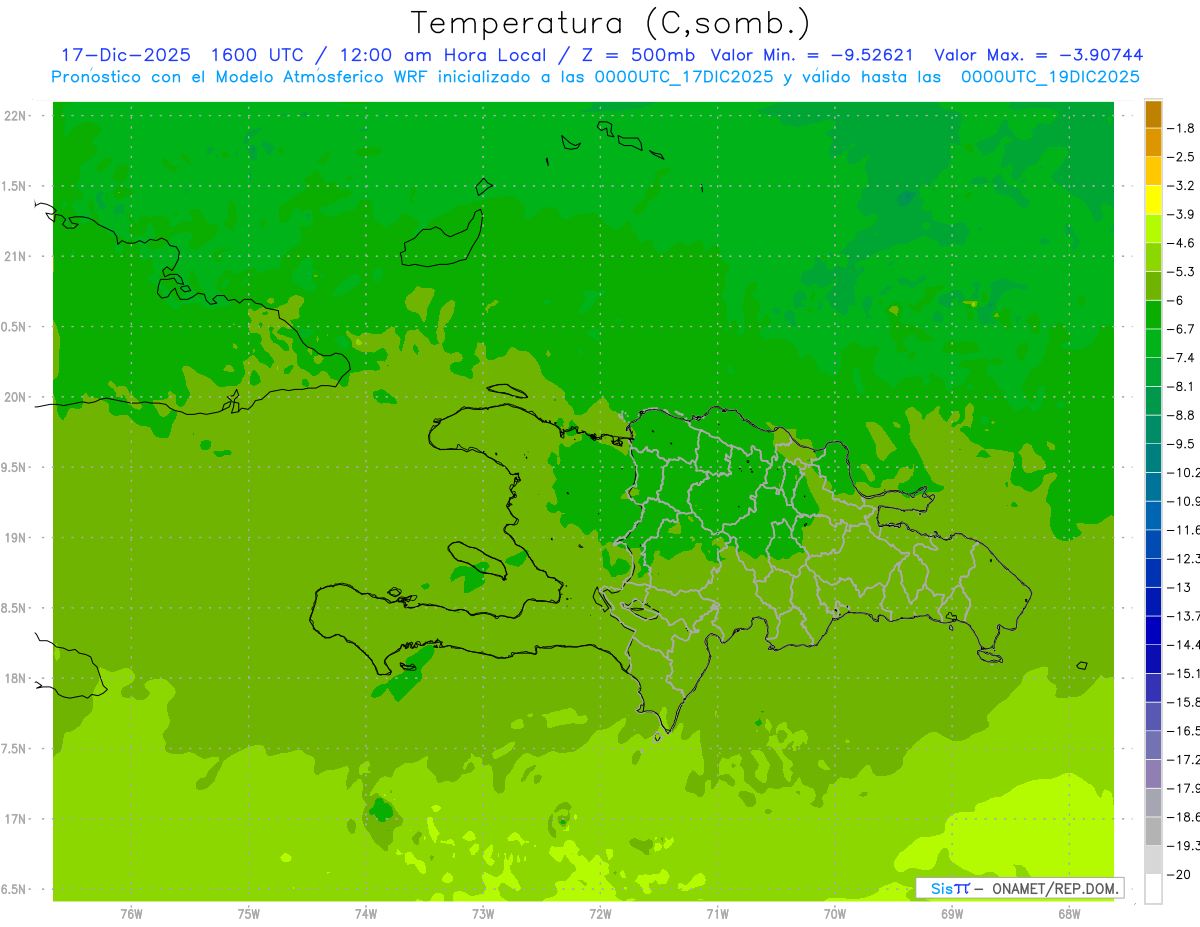The image size is (1200, 927).
Task: Click the 'Valor Max. = -3.90744' text
Action: pyautogui.click(x=1038, y=55)
